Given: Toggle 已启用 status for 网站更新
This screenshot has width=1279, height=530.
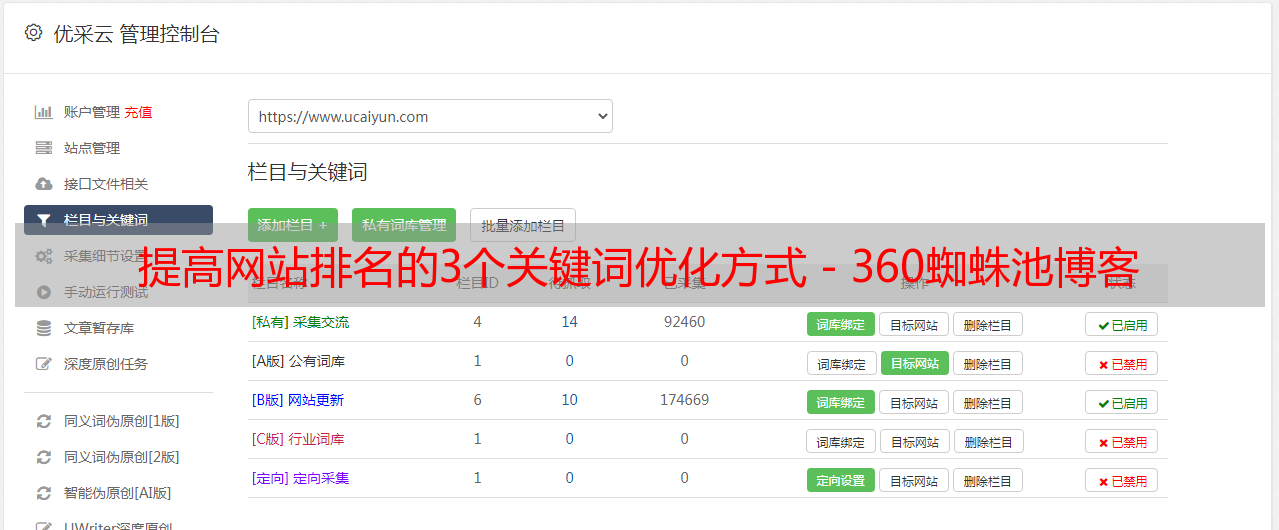Looking at the screenshot, I should (x=1122, y=402).
